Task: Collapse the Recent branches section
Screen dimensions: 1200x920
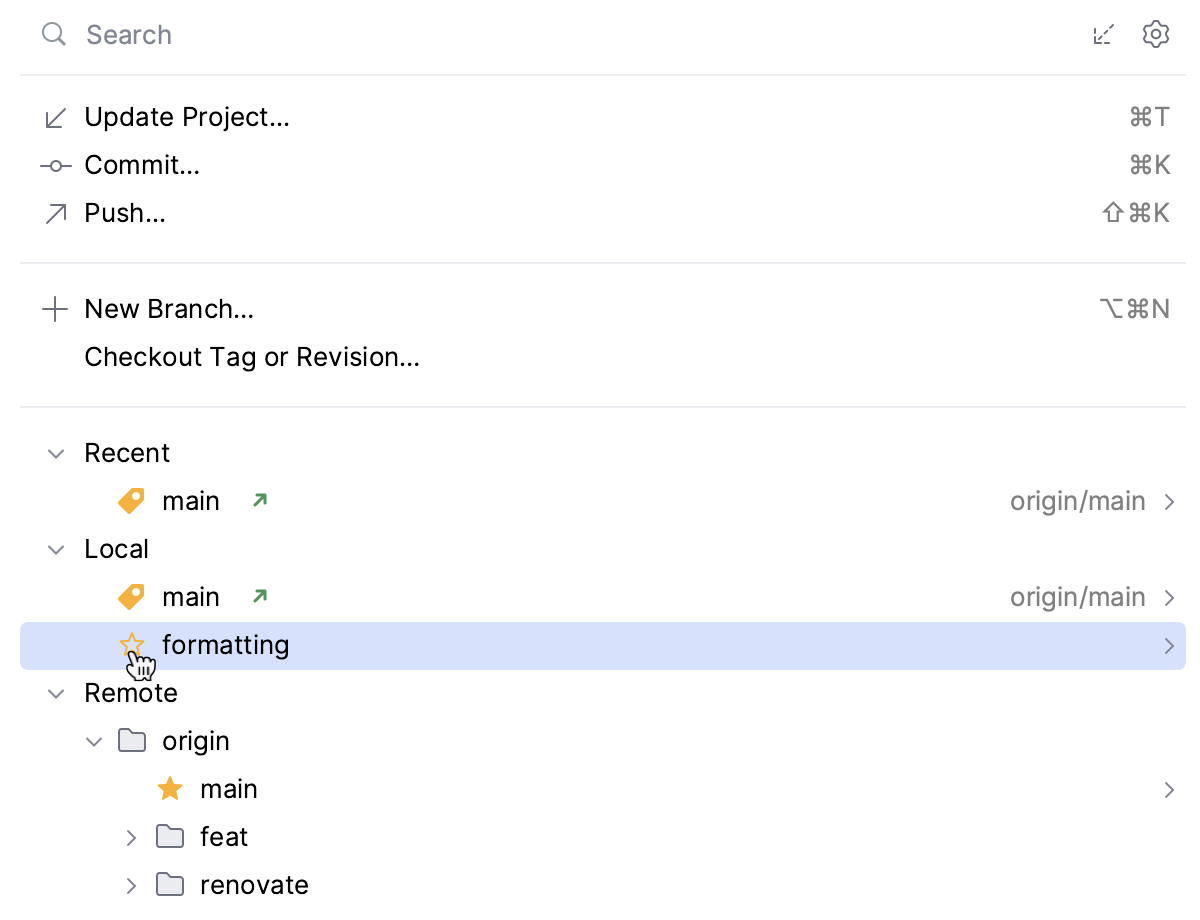Action: [x=56, y=454]
